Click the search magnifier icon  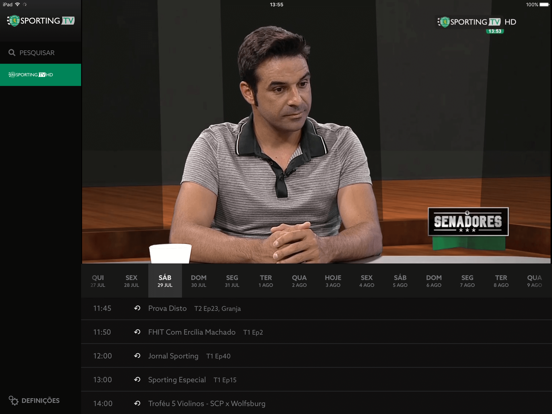[x=12, y=53]
